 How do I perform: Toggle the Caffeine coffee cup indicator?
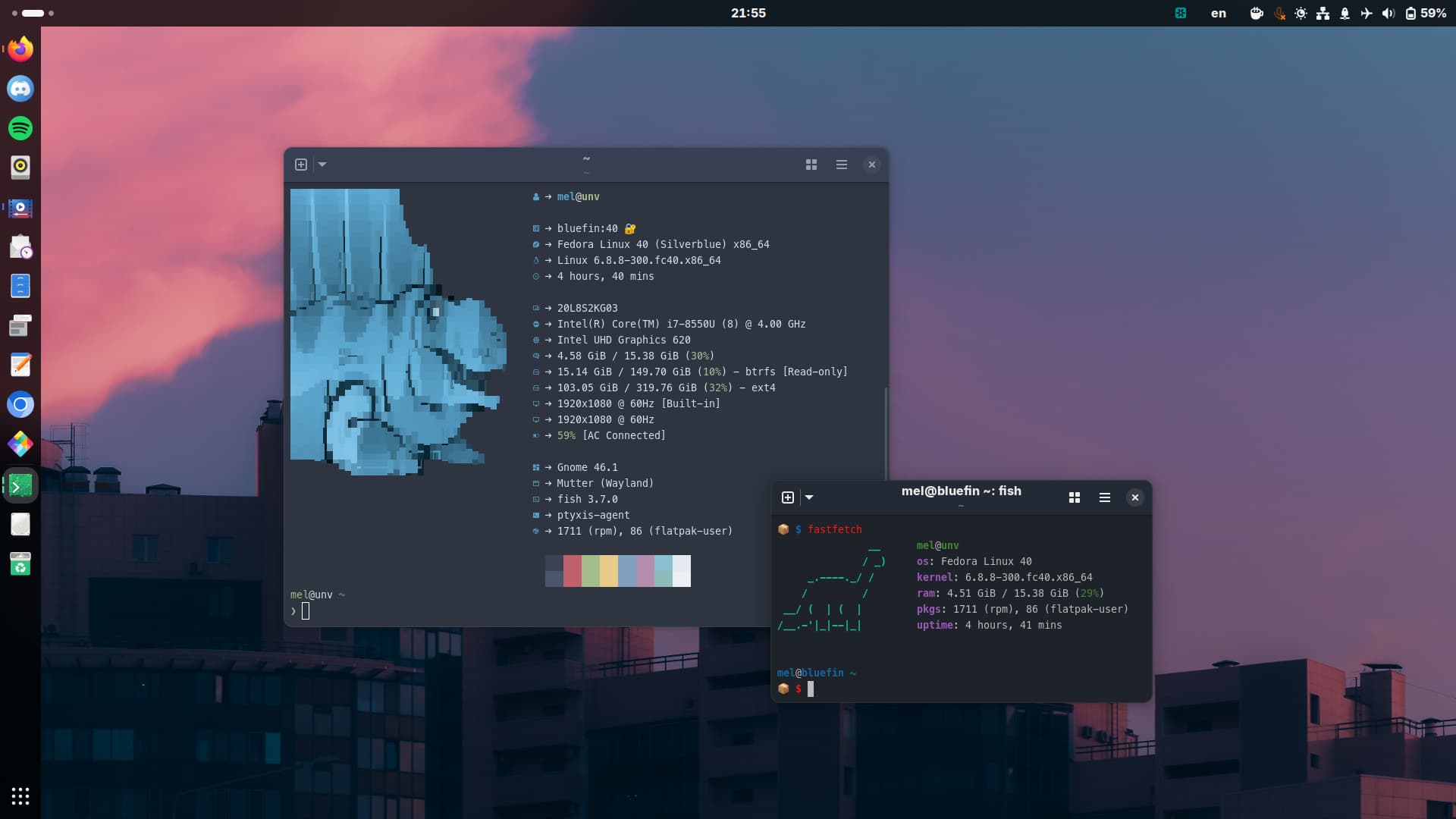click(1257, 13)
